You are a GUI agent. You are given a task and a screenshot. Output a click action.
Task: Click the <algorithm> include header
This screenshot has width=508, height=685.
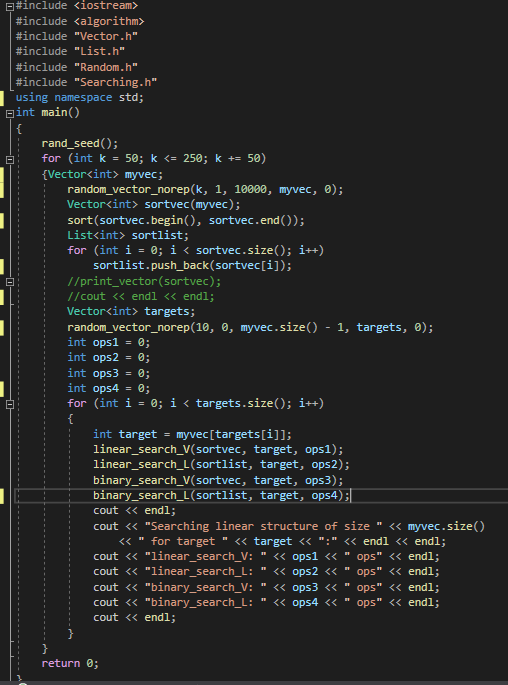click(x=109, y=21)
